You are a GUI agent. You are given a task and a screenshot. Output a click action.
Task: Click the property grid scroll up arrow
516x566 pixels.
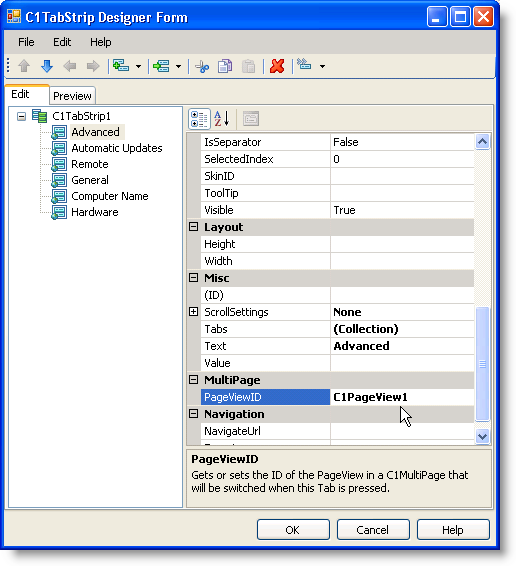[482, 142]
